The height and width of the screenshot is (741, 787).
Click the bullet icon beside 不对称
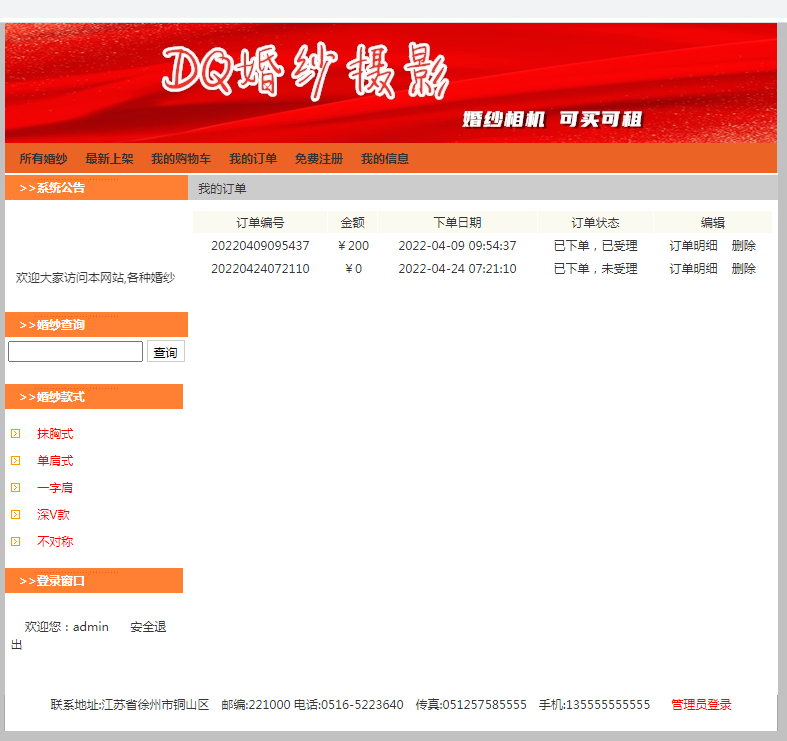click(15, 542)
